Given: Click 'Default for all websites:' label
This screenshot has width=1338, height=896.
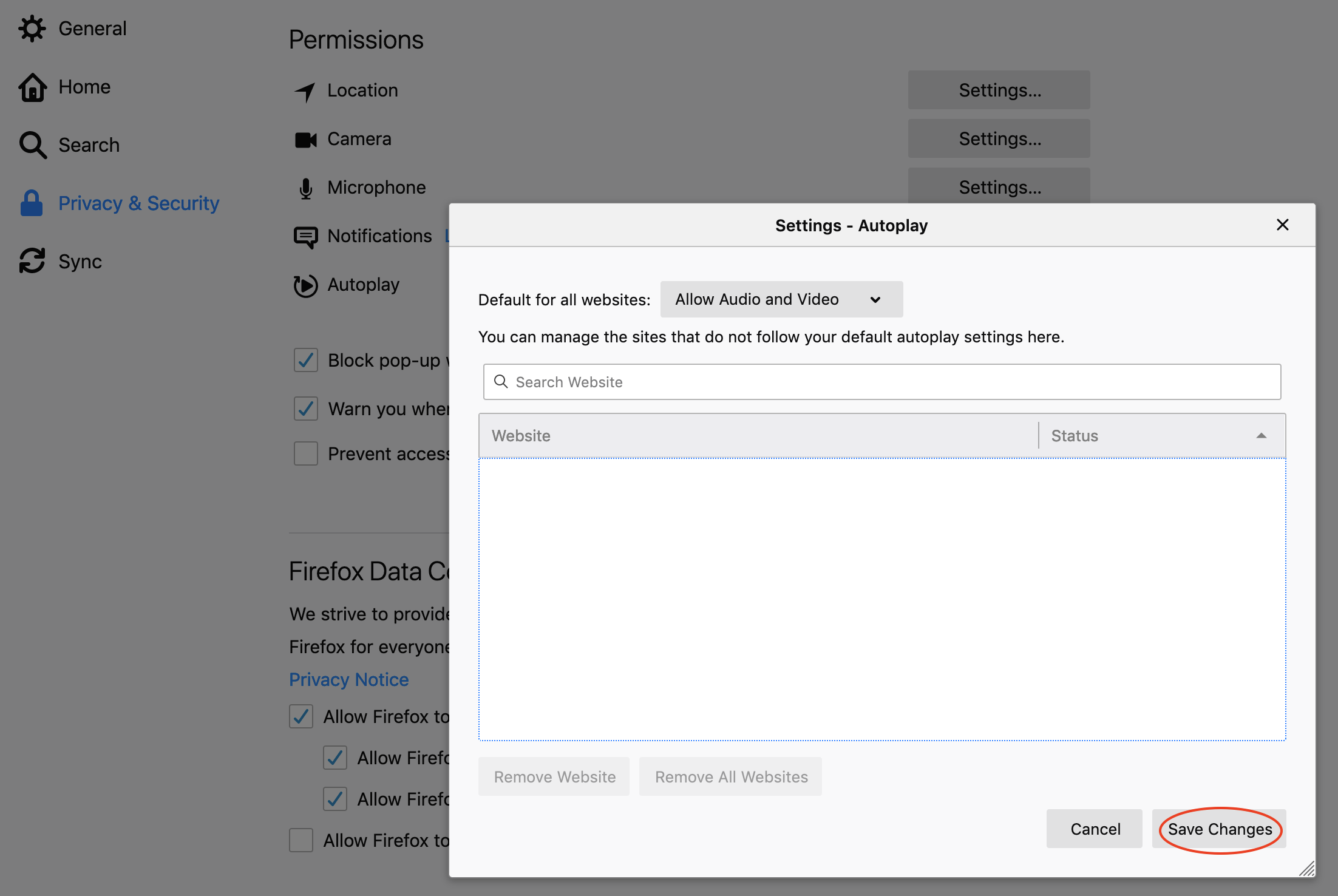Looking at the screenshot, I should tap(564, 300).
